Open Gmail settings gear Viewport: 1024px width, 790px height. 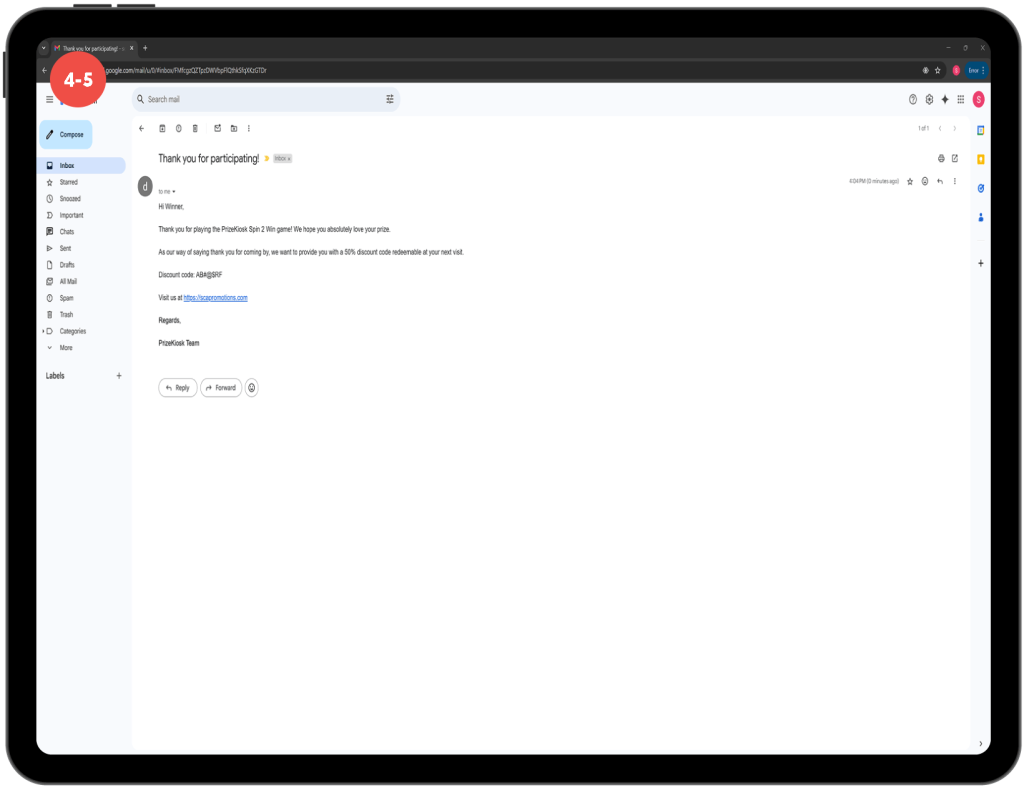point(929,99)
